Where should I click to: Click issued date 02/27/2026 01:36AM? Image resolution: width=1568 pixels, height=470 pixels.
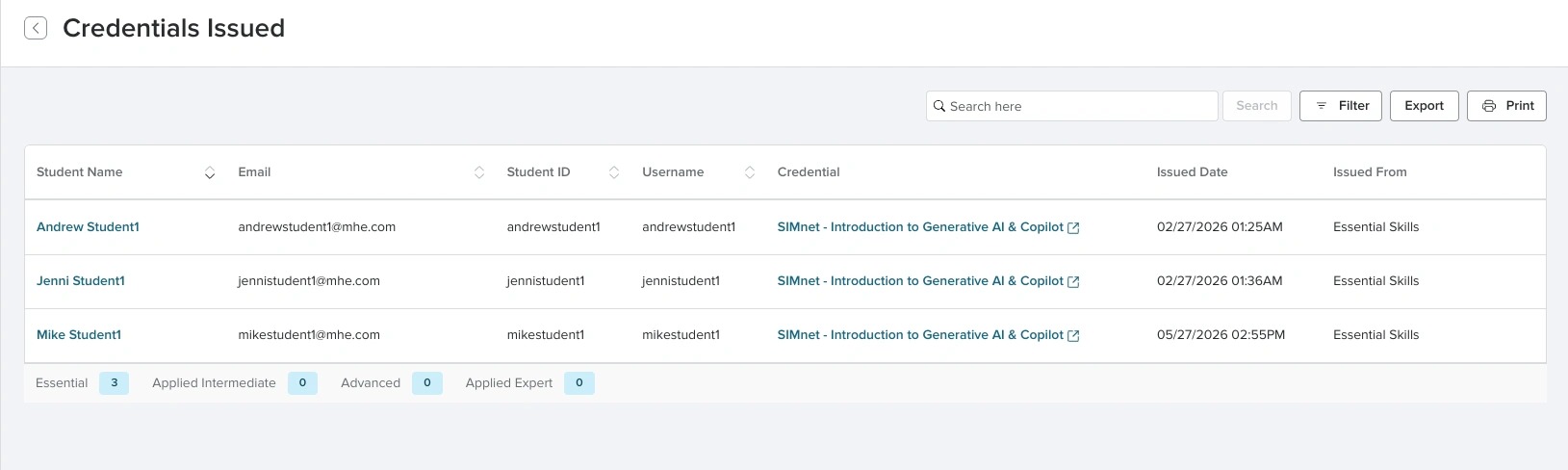tap(1220, 281)
